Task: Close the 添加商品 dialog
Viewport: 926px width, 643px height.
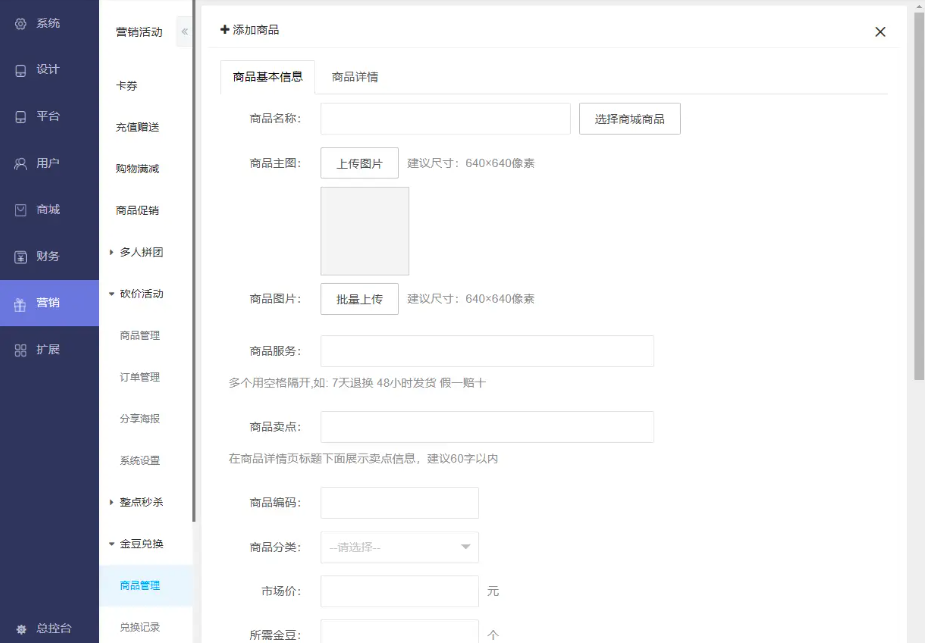Action: [x=880, y=32]
